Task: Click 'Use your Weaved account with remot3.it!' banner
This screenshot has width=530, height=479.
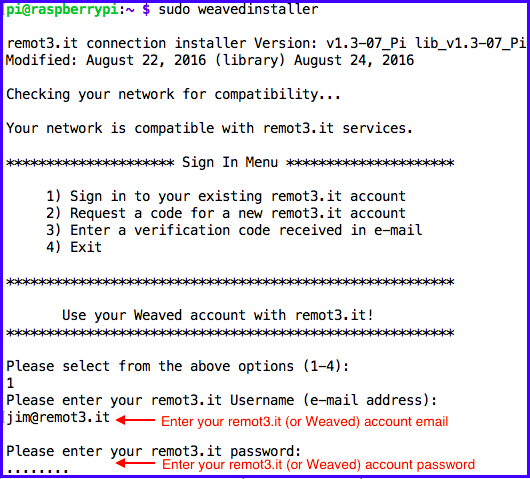Action: click(x=218, y=315)
